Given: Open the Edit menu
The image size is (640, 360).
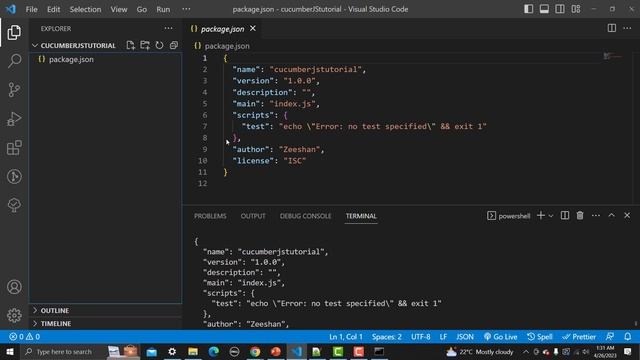Looking at the screenshot, I should 53,9.
